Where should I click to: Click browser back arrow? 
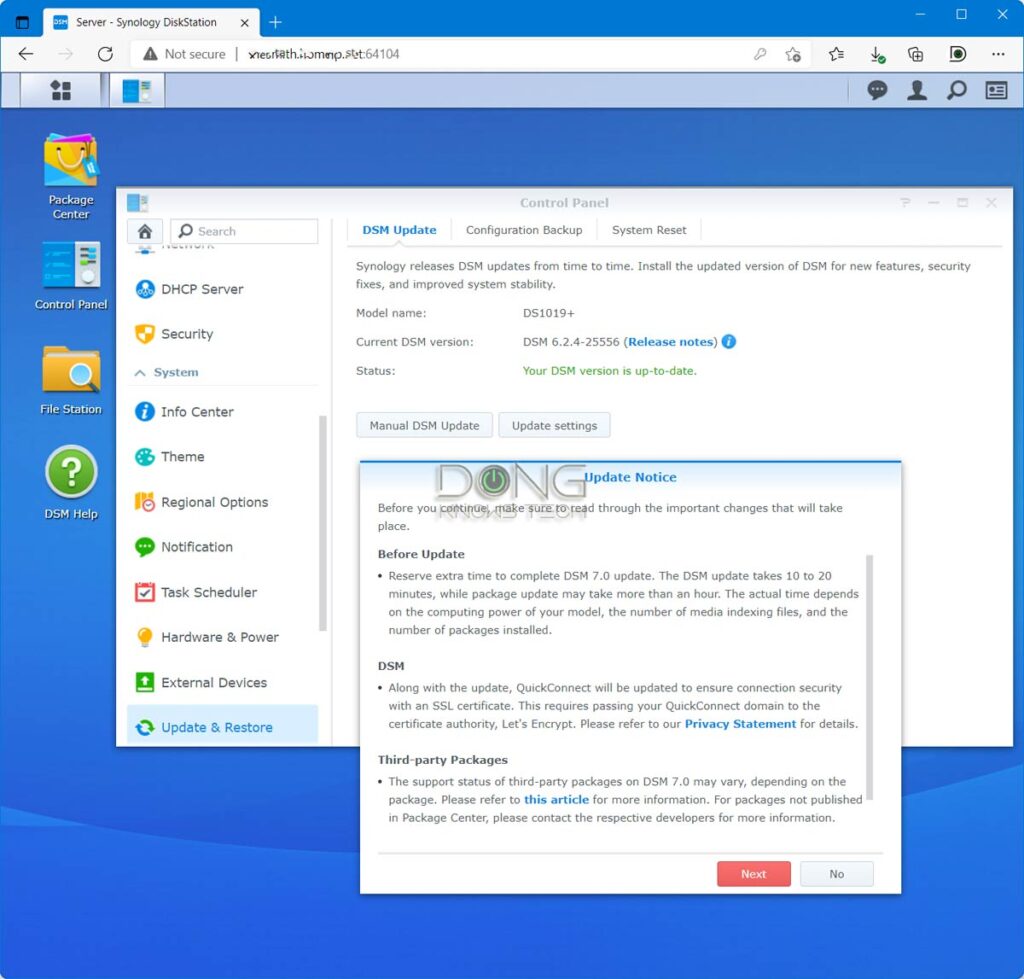pos(26,54)
